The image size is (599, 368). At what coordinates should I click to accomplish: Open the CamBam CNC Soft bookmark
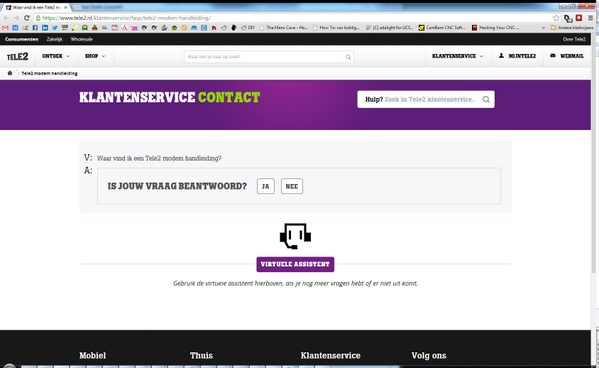coord(442,28)
